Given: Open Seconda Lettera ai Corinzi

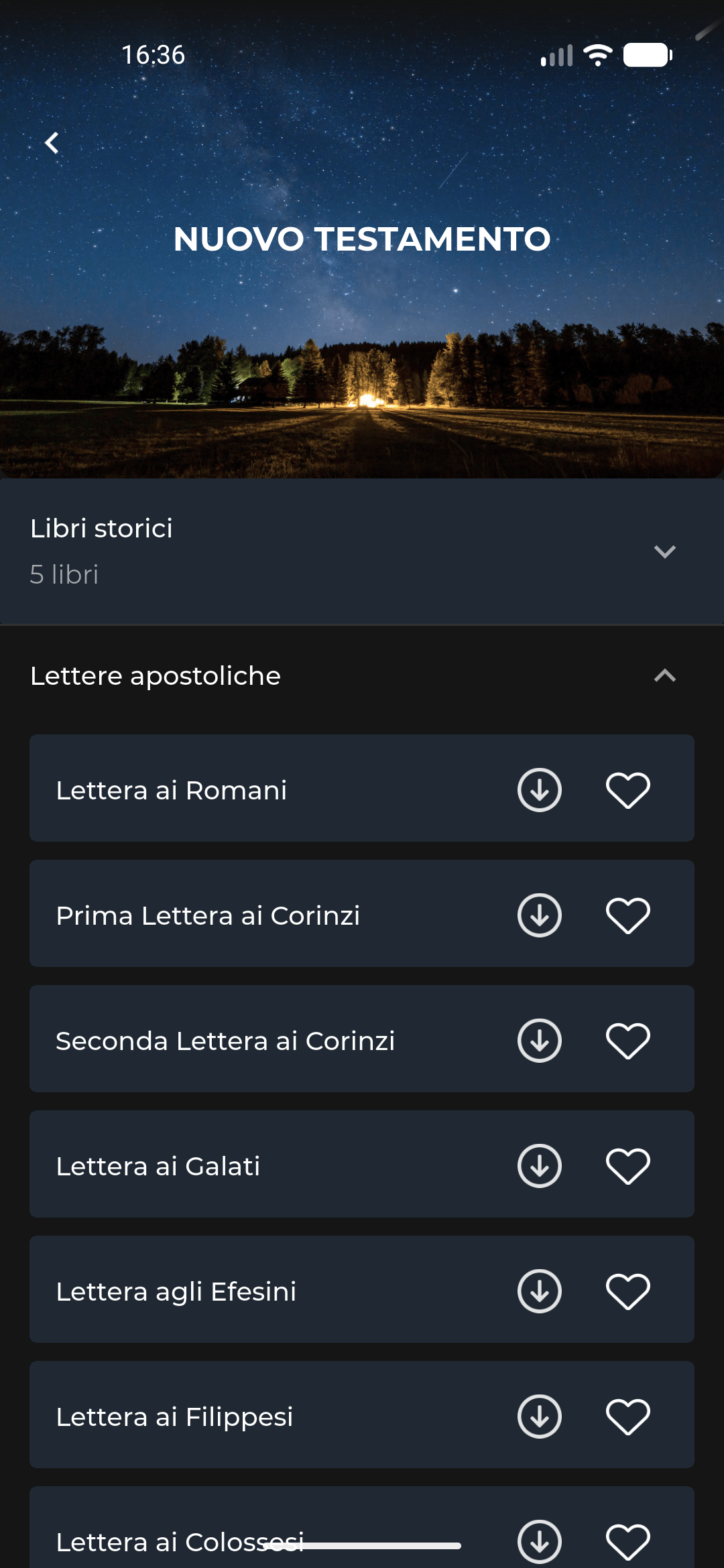Looking at the screenshot, I should click(x=225, y=1041).
